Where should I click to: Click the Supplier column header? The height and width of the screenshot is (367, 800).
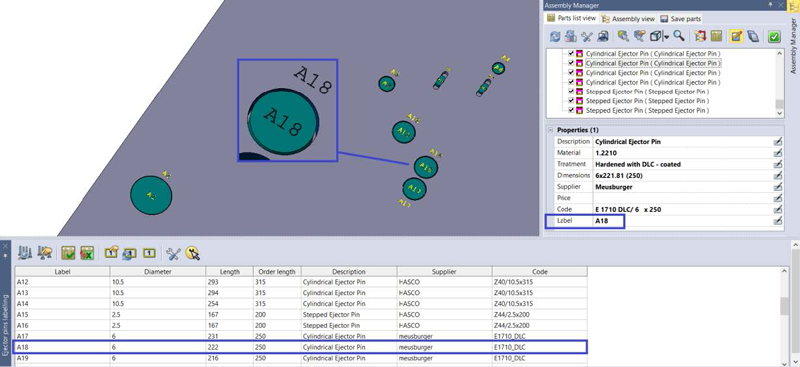tap(444, 272)
